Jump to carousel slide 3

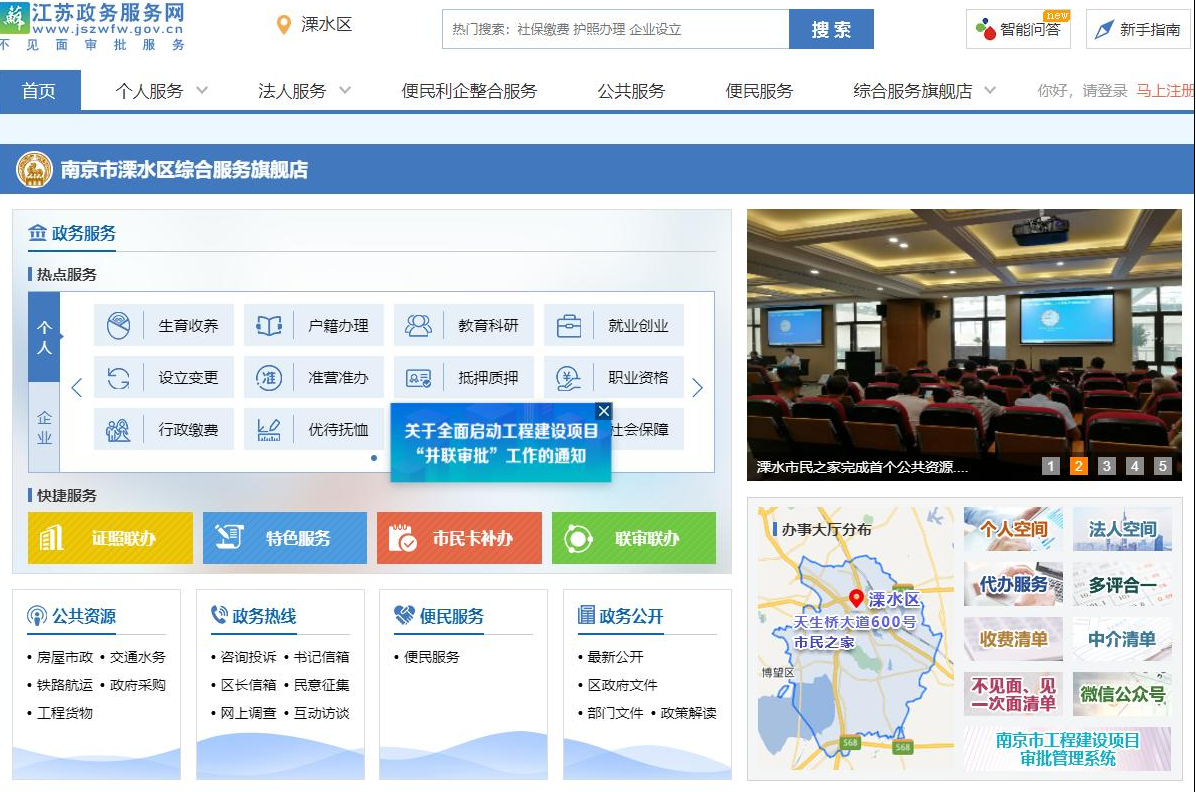click(x=1107, y=466)
